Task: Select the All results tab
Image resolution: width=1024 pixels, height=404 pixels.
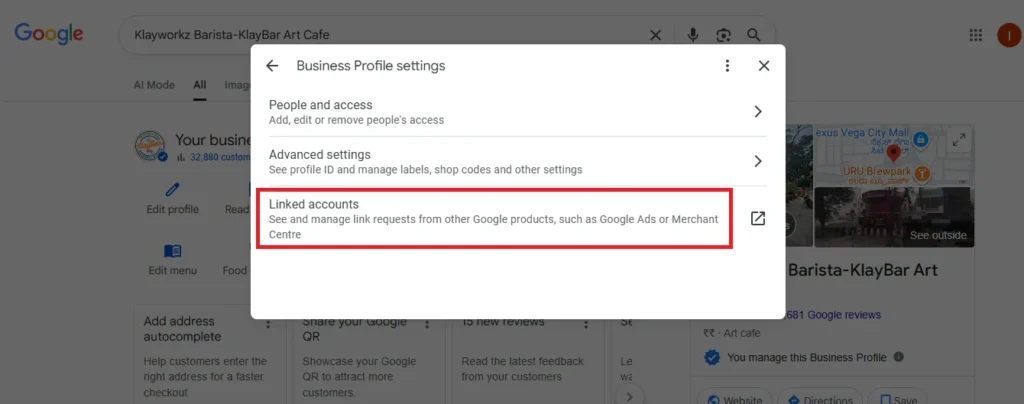Action: pyautogui.click(x=200, y=85)
